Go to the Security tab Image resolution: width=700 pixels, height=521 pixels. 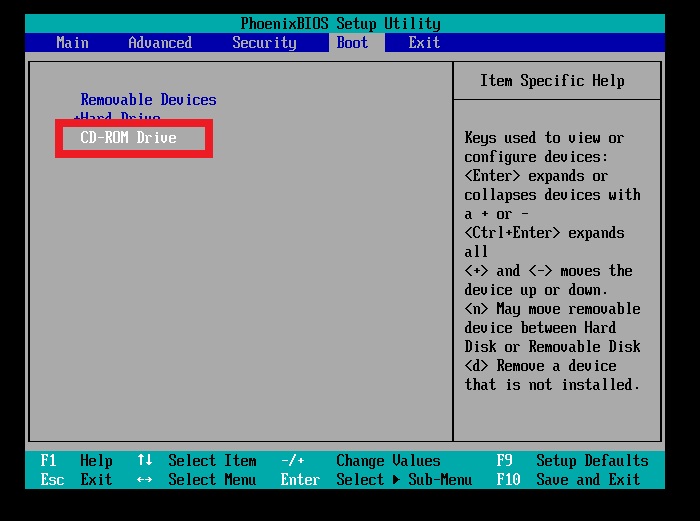click(x=264, y=43)
